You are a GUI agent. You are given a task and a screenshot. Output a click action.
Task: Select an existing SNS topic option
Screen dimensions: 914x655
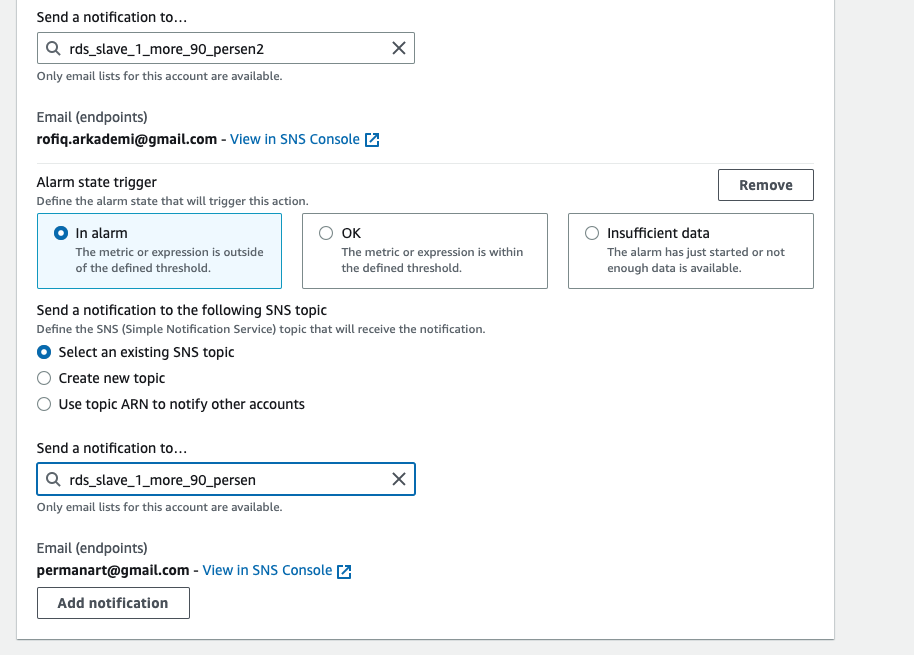(44, 352)
